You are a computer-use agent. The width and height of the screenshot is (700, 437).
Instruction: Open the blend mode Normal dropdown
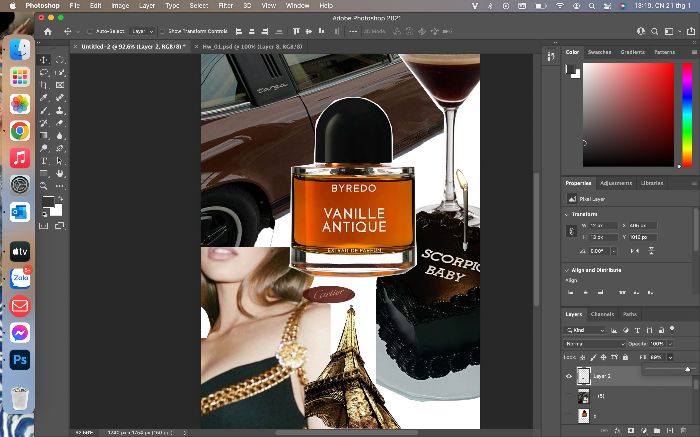pos(595,344)
